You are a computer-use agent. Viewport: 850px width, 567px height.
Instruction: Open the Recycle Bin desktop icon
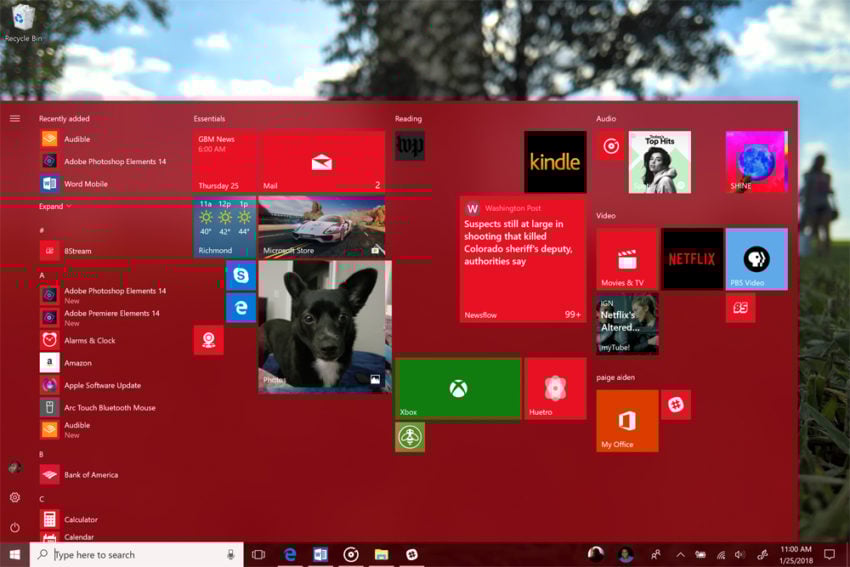coord(22,23)
